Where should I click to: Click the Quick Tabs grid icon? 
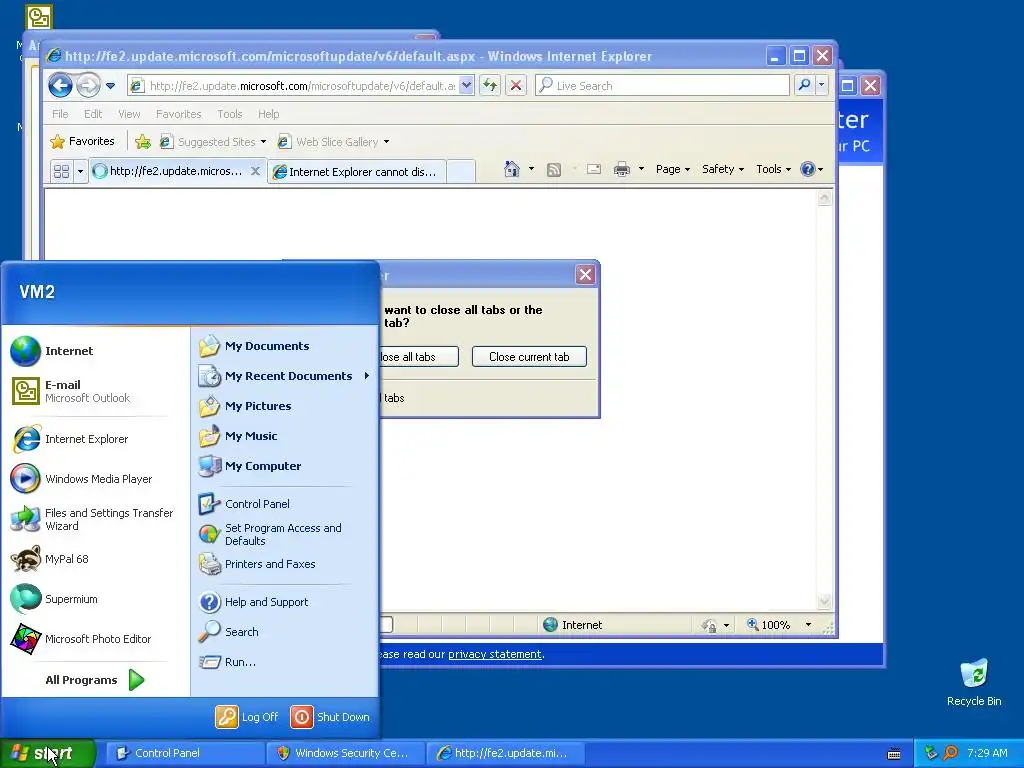[x=61, y=171]
